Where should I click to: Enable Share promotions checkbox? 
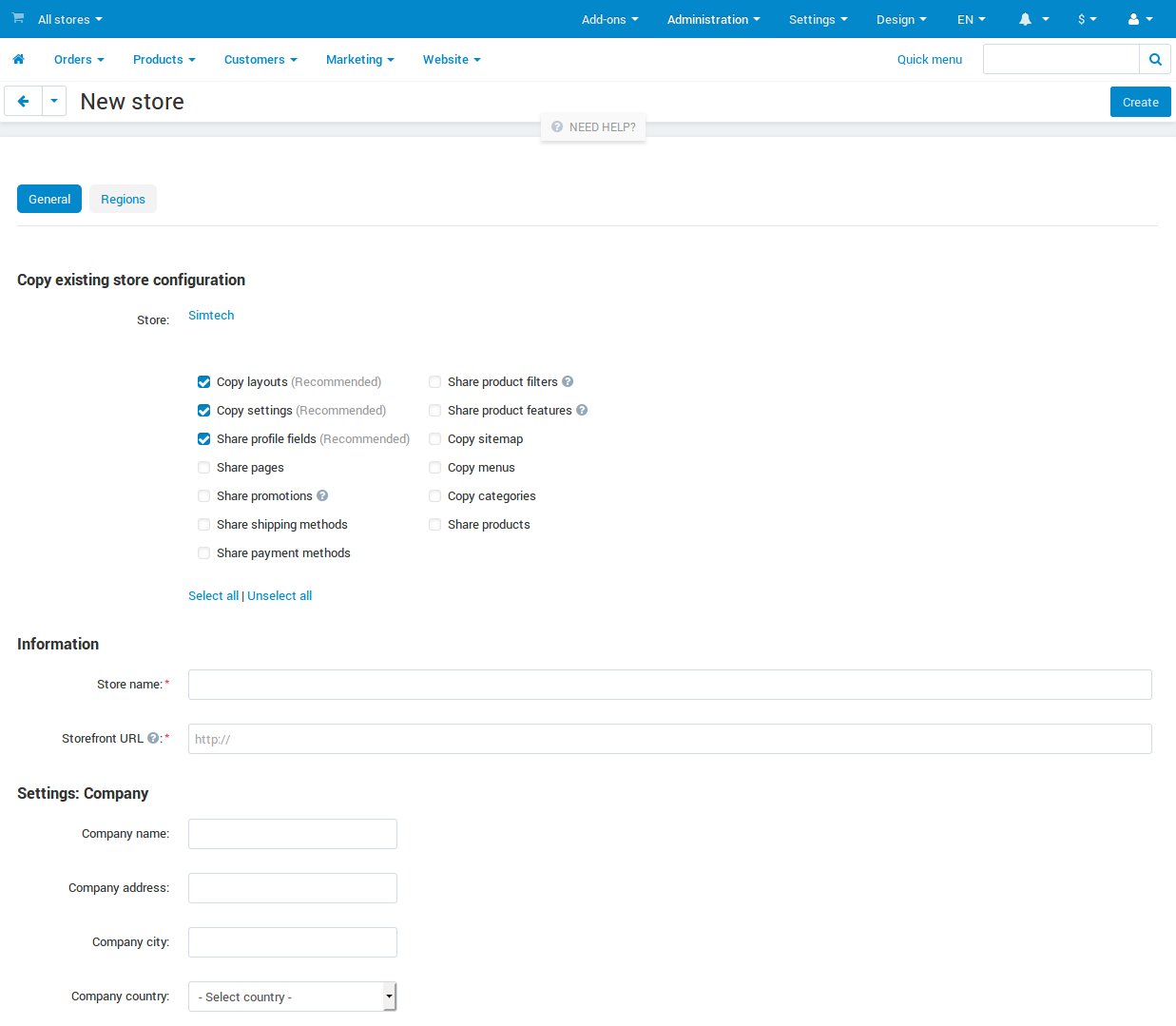[203, 495]
